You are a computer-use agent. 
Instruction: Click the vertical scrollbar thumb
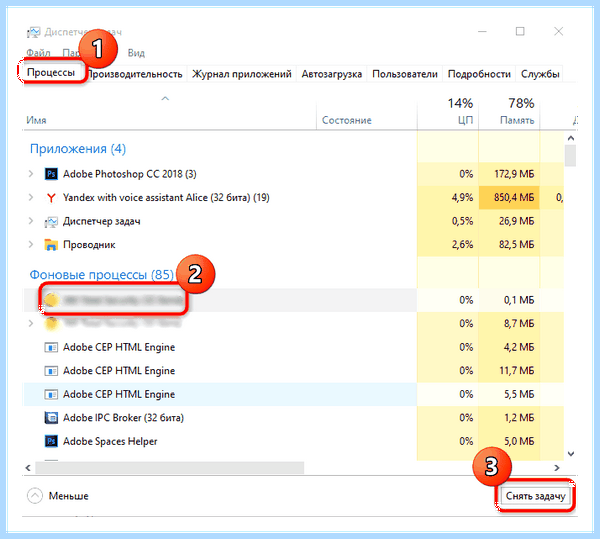pos(571,156)
